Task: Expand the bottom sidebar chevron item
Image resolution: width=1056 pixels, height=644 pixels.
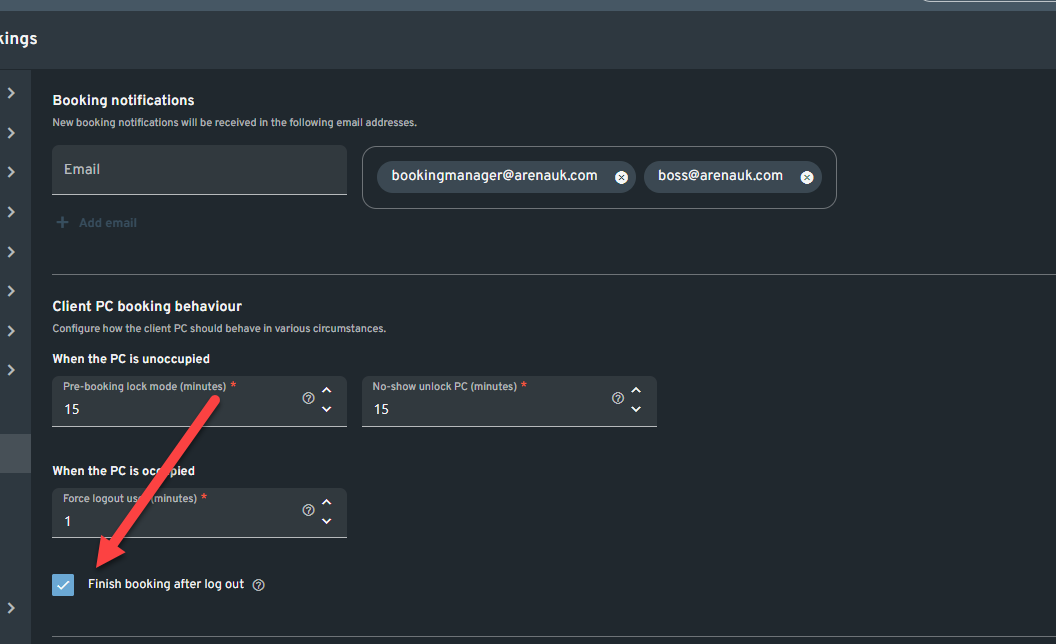Action: click(11, 607)
